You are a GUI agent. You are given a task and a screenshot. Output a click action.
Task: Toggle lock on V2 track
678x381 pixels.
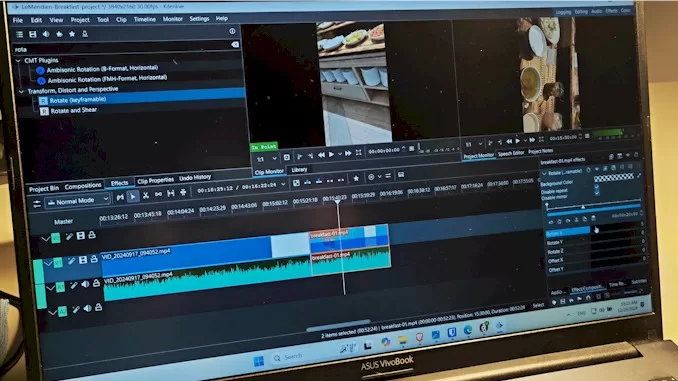[x=92, y=235]
